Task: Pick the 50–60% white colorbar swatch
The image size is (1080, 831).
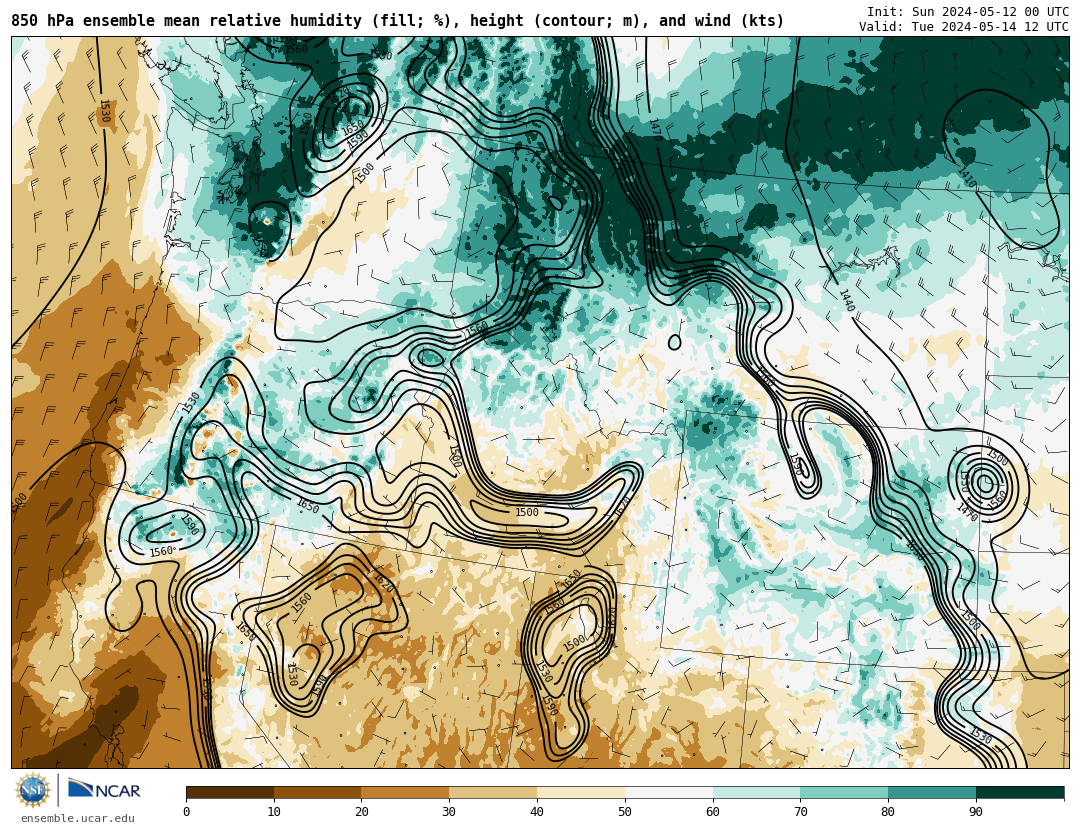Action: (669, 792)
